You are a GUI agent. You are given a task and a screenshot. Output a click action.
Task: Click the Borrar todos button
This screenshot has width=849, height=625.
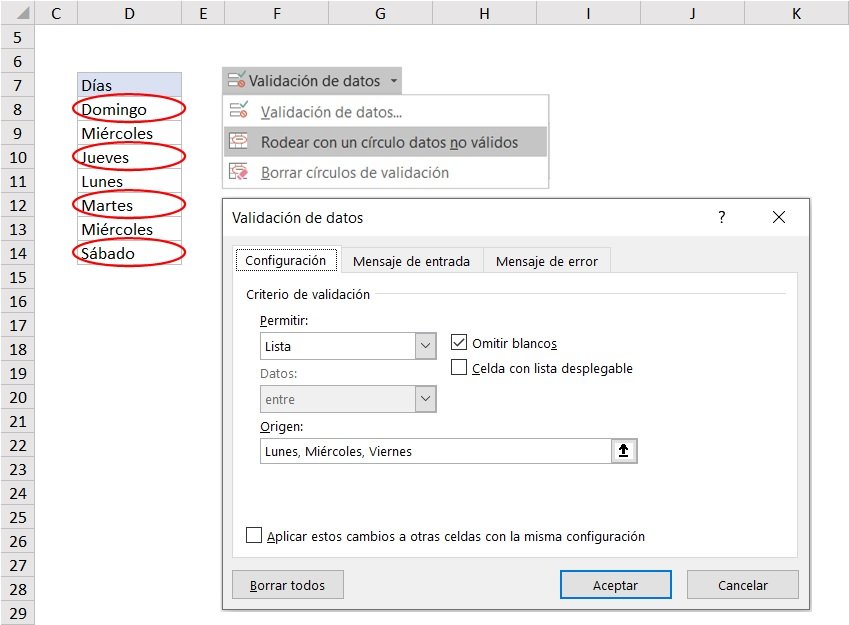(287, 584)
